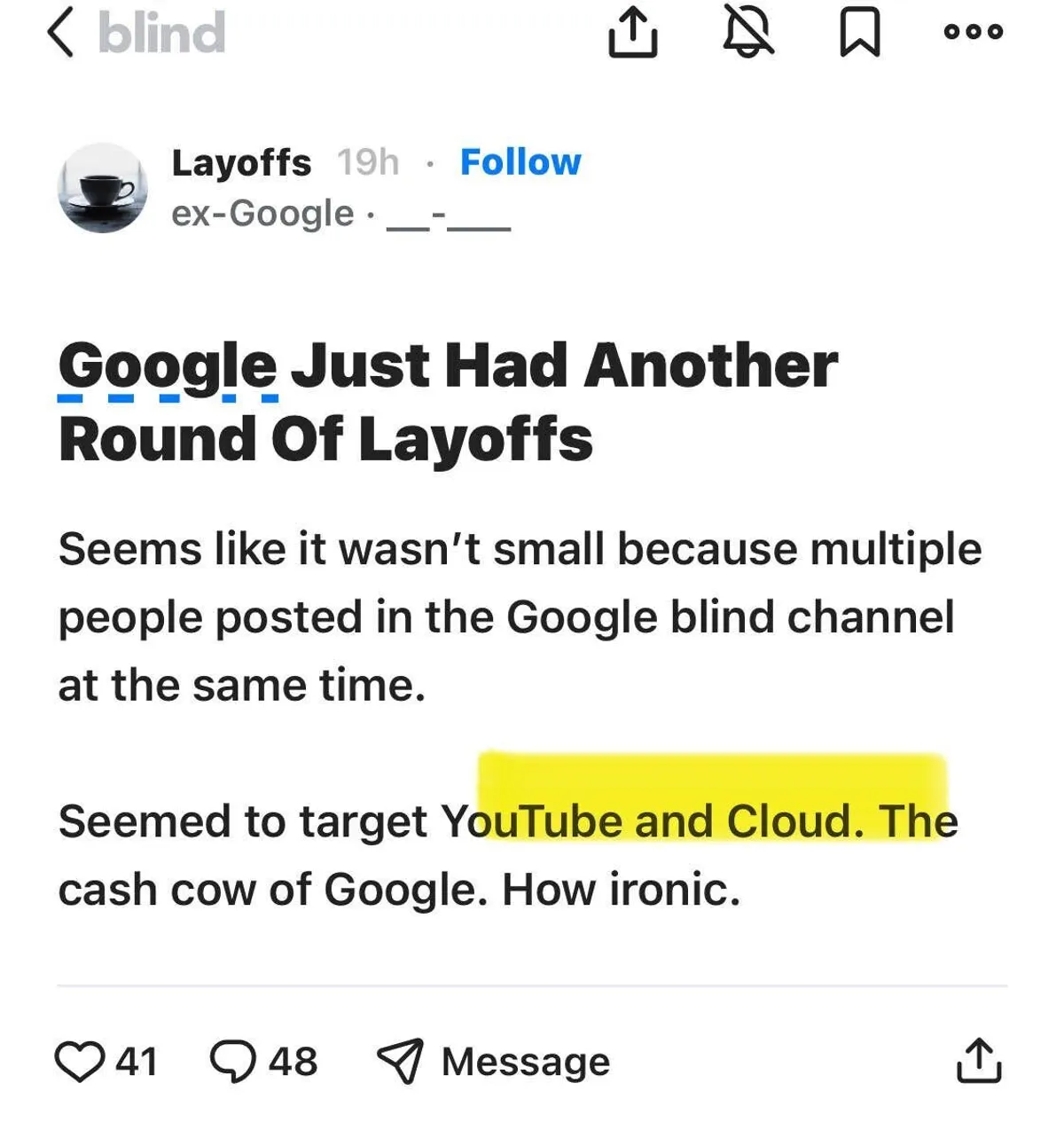Screen dimensions: 1064x1146
Task: Open comments via the speech bubble icon
Action: [x=233, y=1061]
